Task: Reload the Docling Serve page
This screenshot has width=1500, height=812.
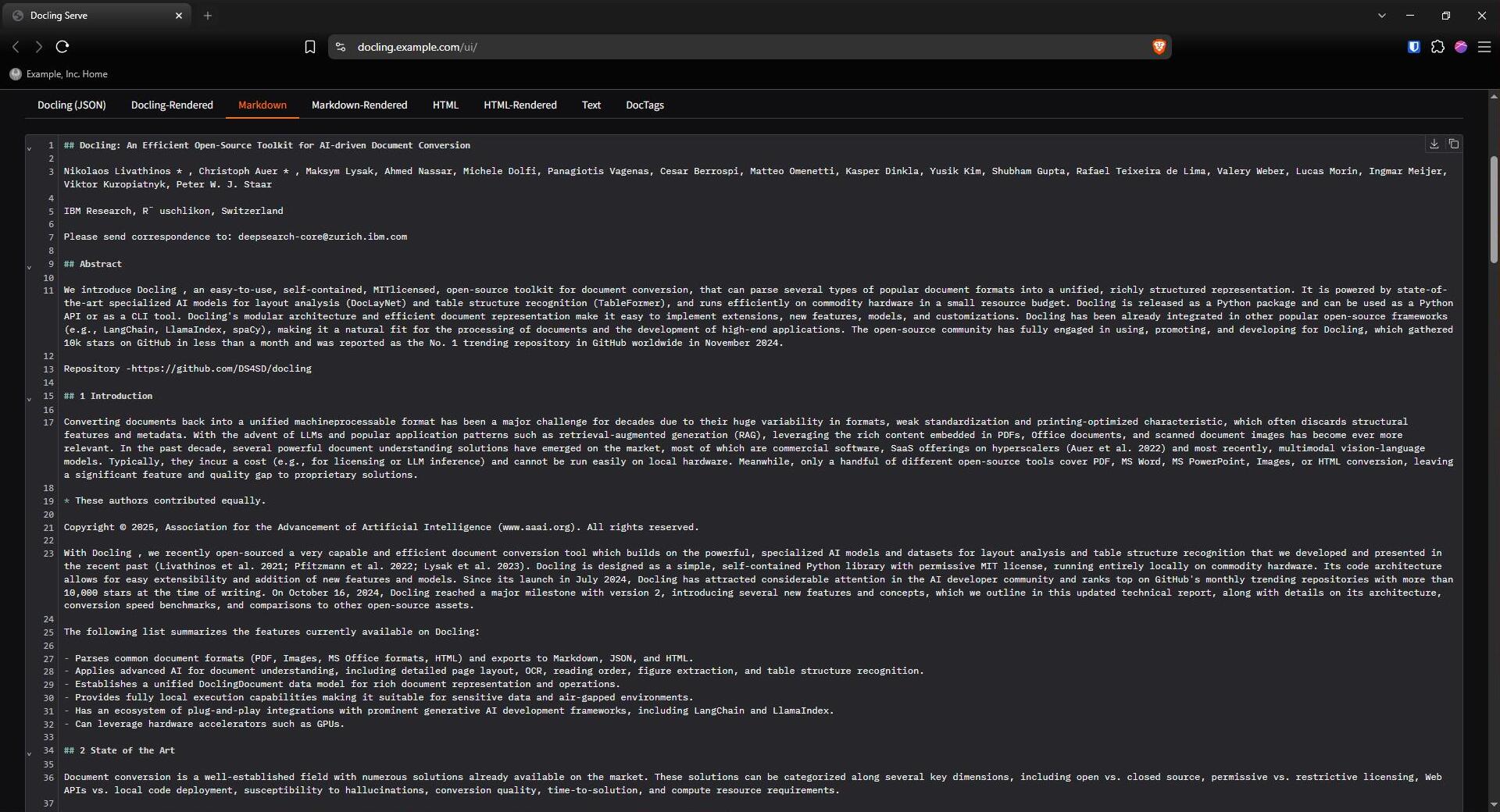Action: tap(62, 47)
